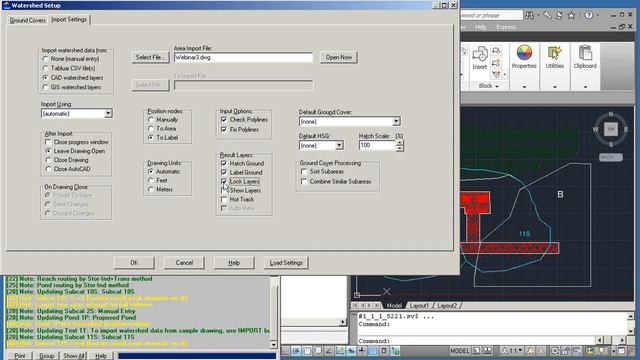
Task: Expand the Utilities panel dropdown arrow
Action: point(554,87)
